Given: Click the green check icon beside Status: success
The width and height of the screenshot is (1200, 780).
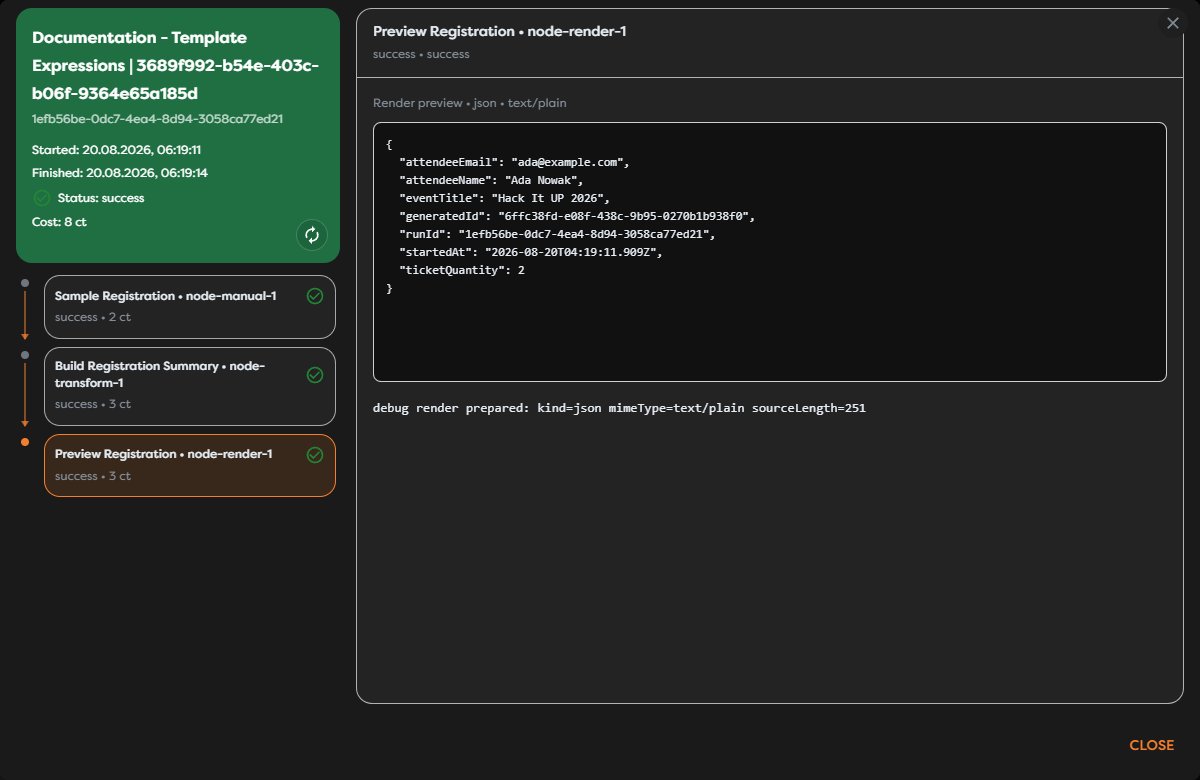Looking at the screenshot, I should (x=41, y=198).
